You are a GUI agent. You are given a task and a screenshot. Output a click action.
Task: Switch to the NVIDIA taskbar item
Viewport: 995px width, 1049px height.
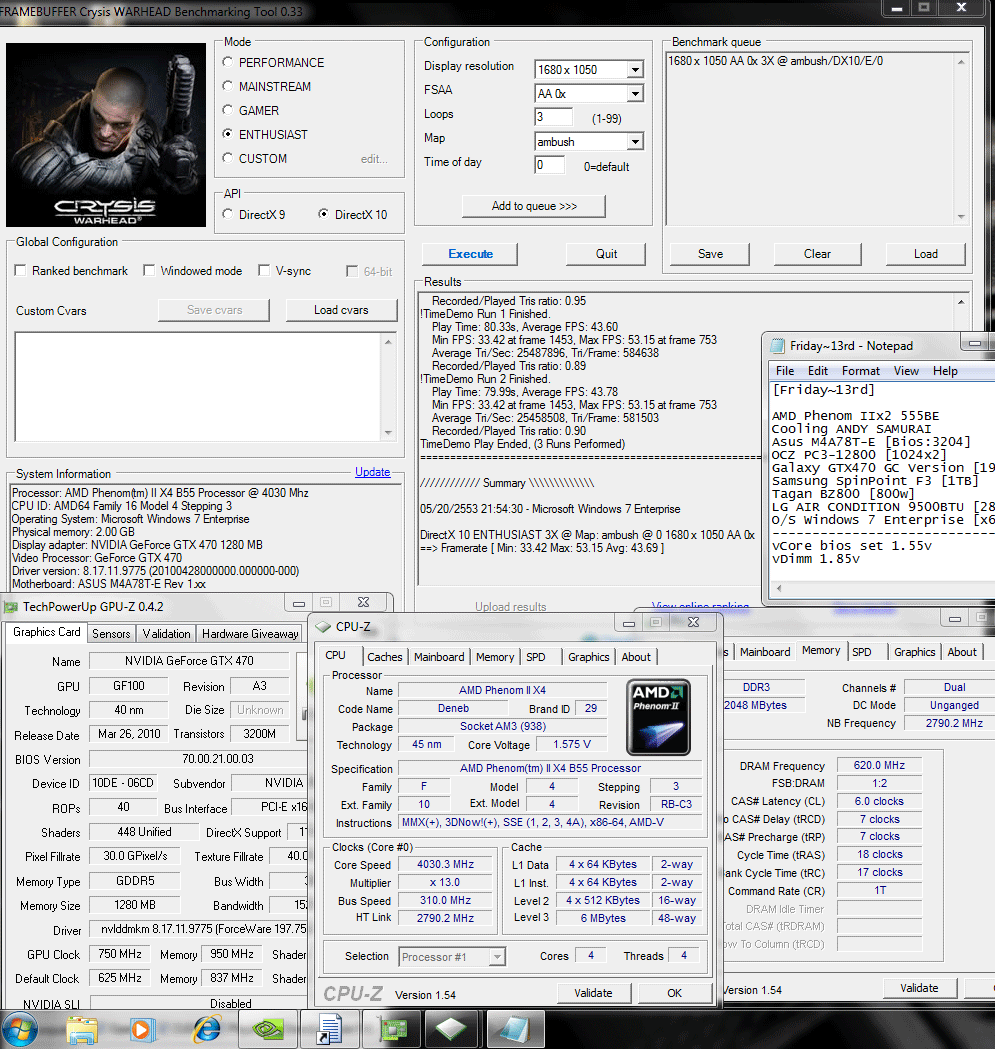[268, 1029]
